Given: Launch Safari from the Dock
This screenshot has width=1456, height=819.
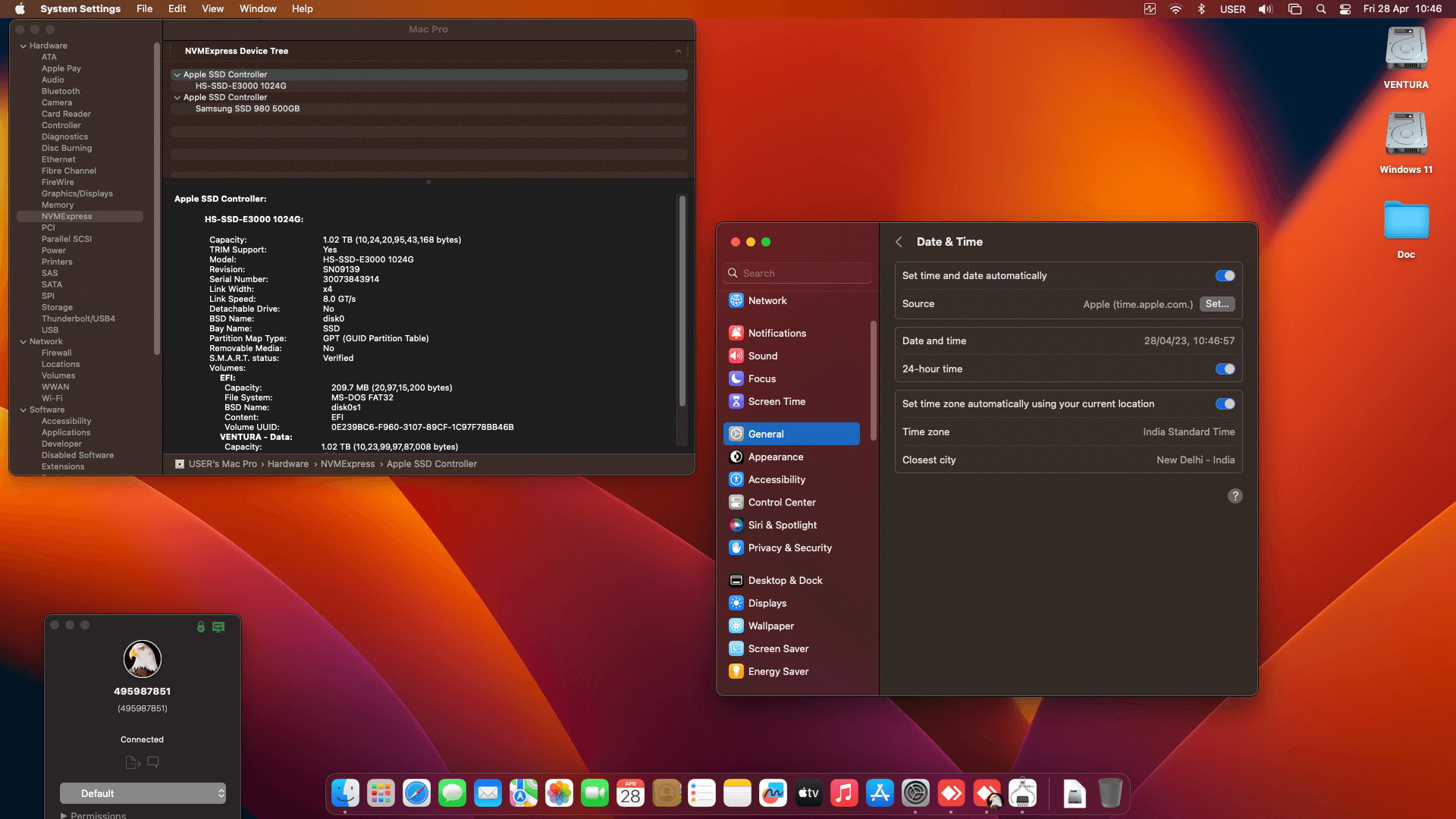Looking at the screenshot, I should [x=416, y=793].
